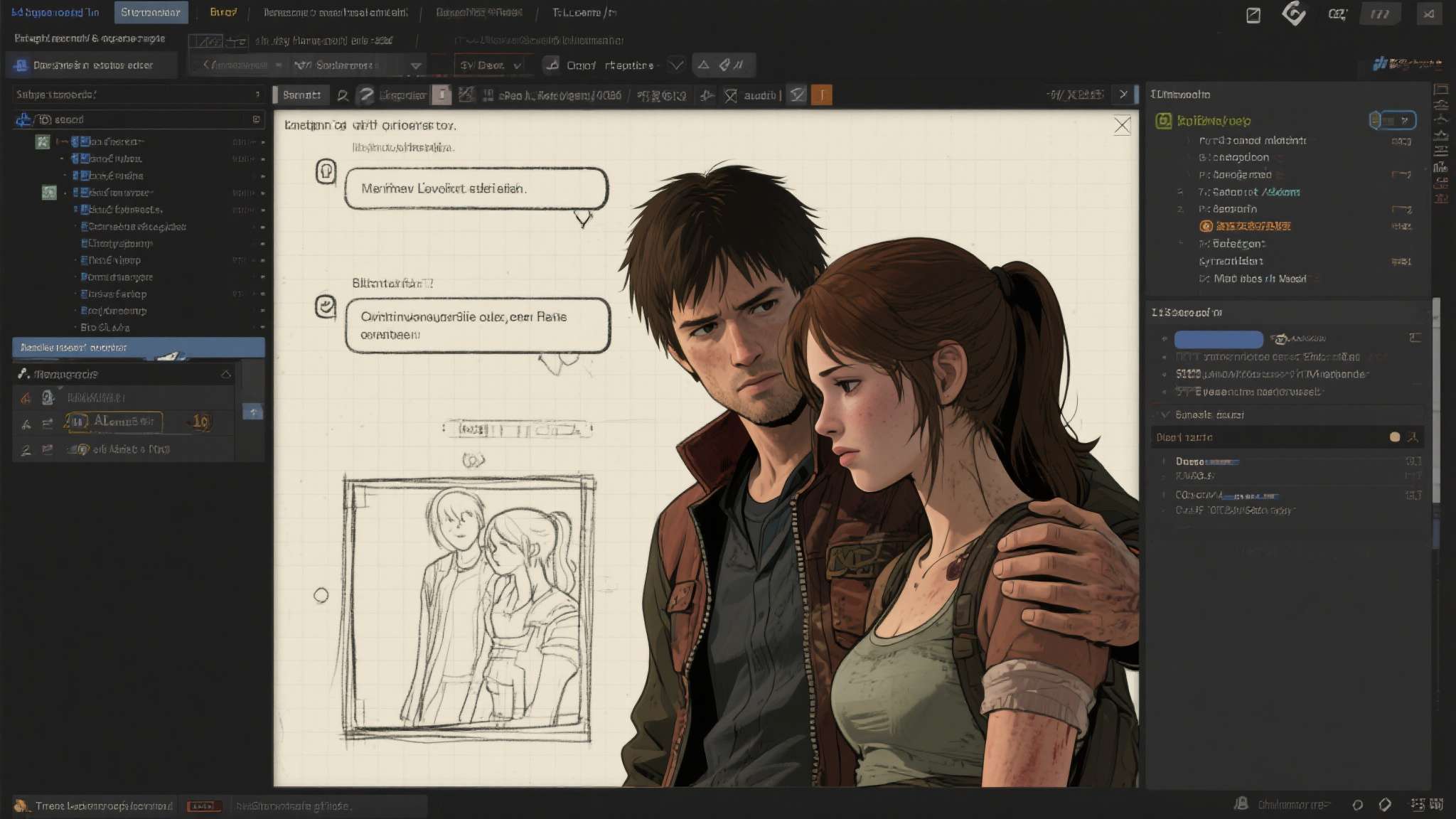Screen dimensions: 1456x819
Task: Click the wide blue button in the lower-right panel
Action: click(1219, 339)
